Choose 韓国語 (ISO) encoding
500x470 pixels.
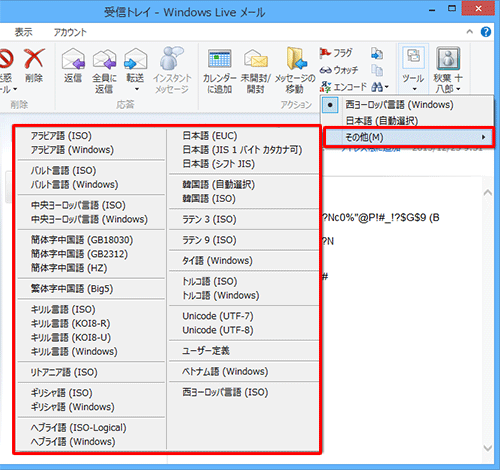(209, 198)
